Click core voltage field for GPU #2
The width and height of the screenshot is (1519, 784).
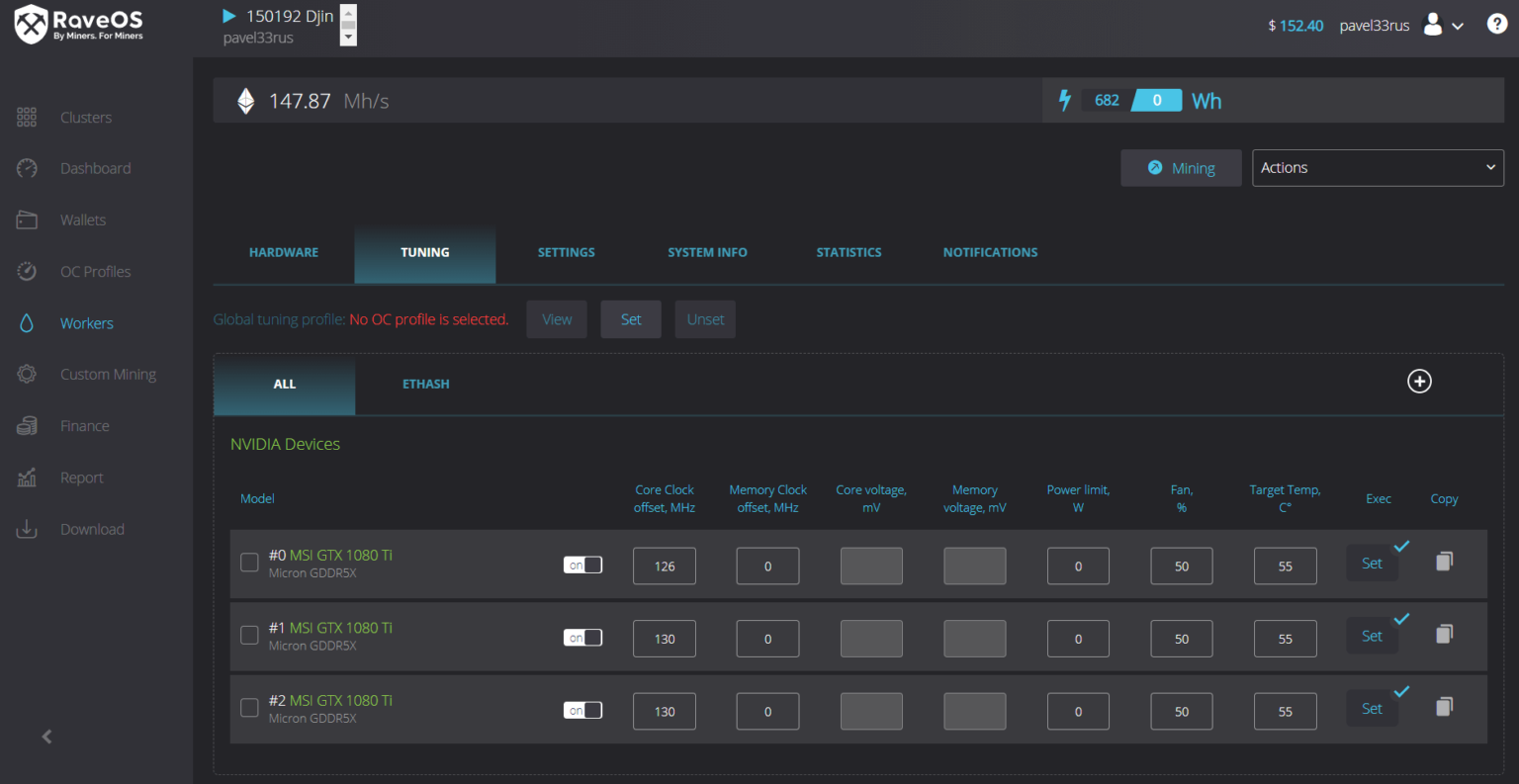pyautogui.click(x=871, y=711)
